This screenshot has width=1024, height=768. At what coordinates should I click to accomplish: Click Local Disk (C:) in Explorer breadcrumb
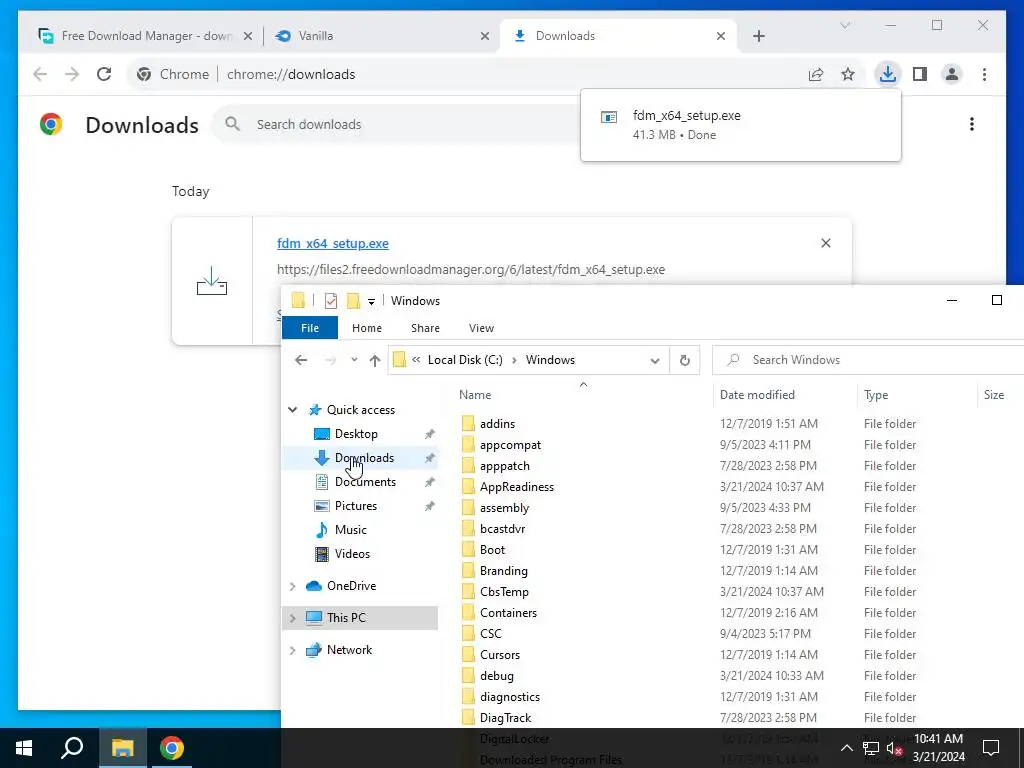465,360
